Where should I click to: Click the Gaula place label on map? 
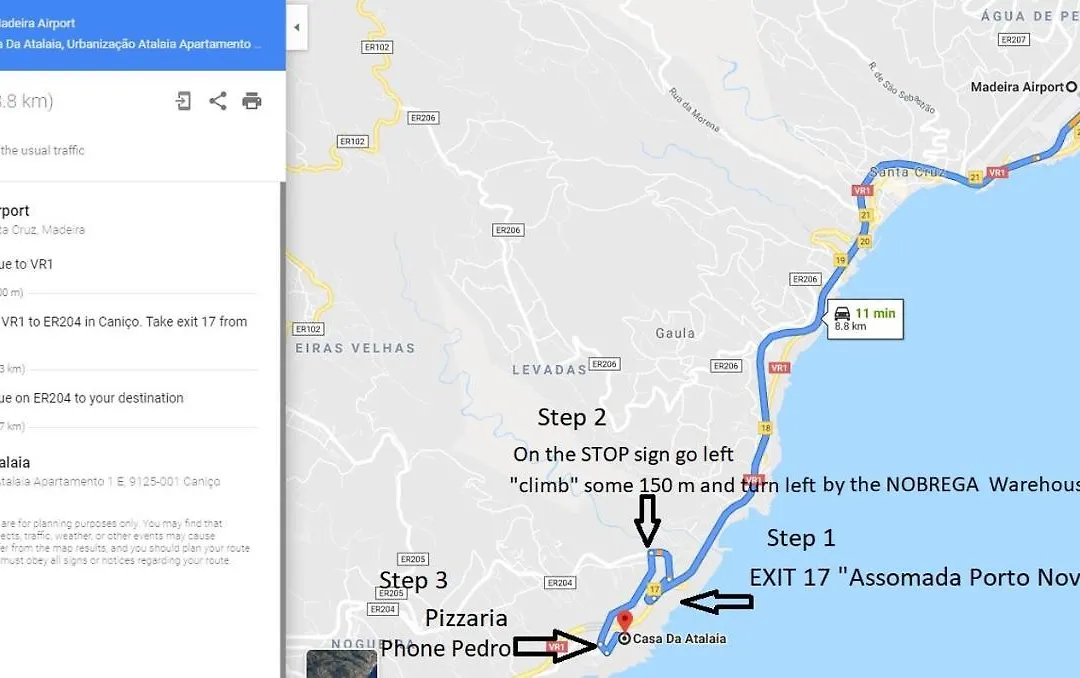675,333
